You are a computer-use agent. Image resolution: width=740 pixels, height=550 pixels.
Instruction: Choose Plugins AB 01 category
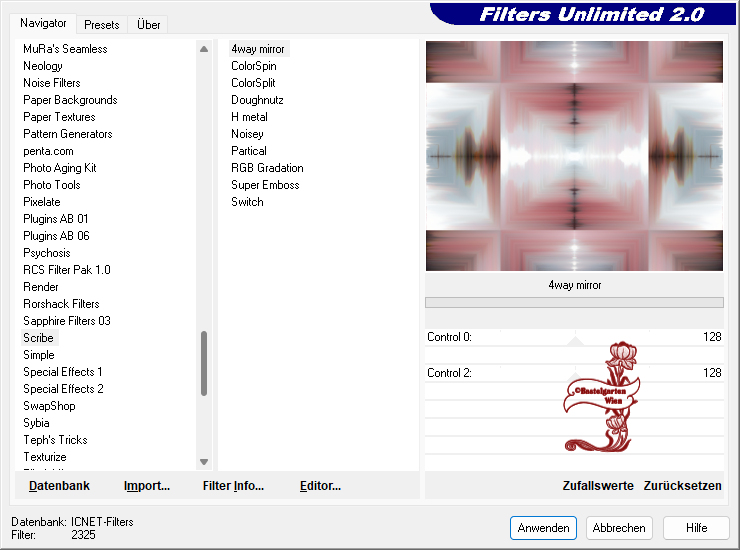tap(56, 219)
